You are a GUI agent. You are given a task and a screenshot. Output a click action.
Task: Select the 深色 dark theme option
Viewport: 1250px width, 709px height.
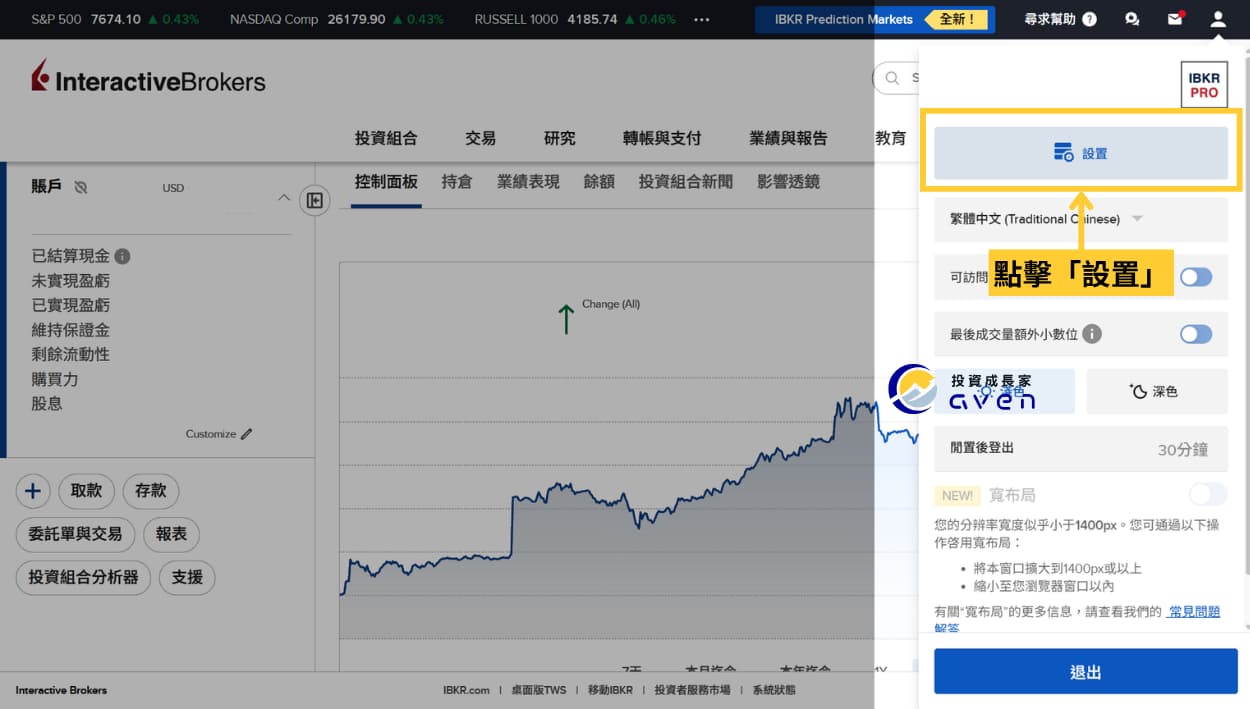click(x=1157, y=391)
